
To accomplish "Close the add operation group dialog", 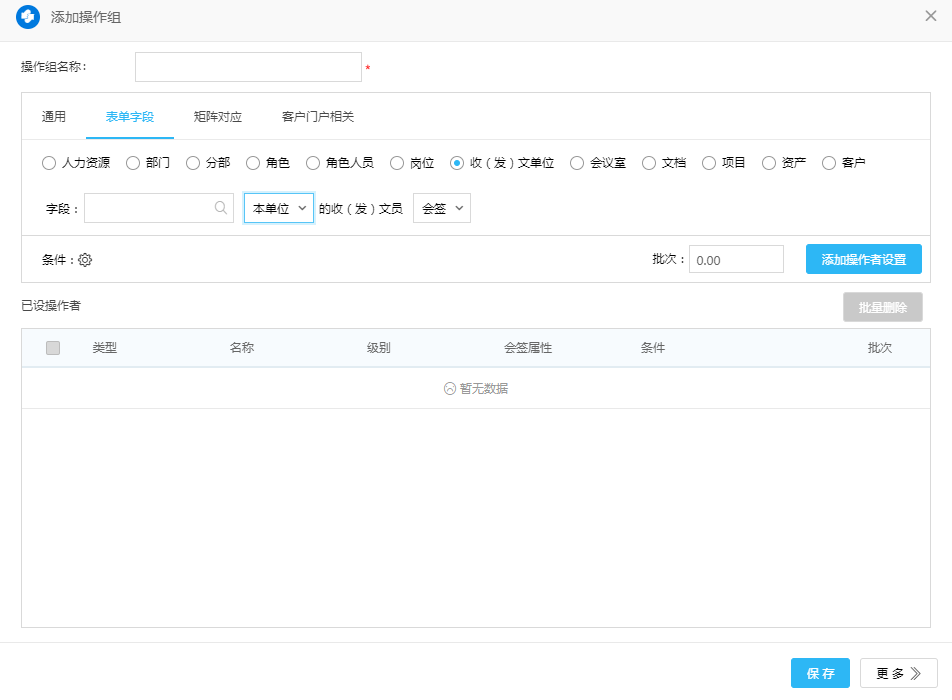I will (931, 16).
